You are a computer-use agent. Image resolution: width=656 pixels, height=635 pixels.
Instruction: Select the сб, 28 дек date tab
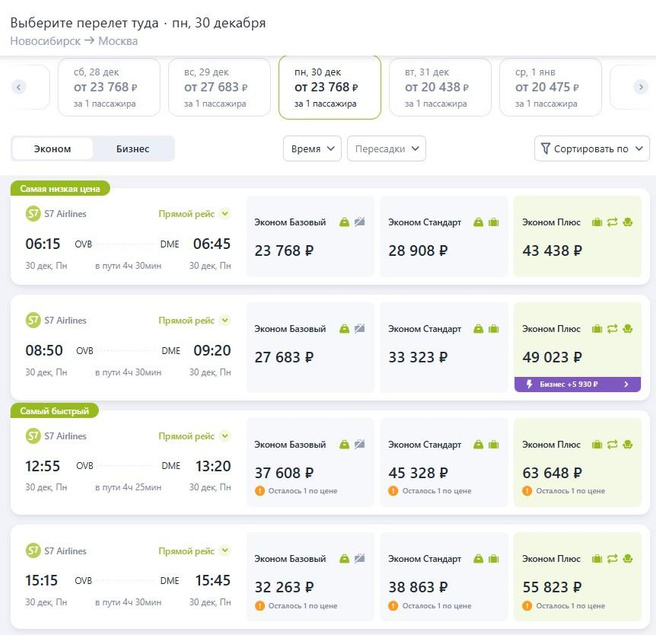point(108,88)
